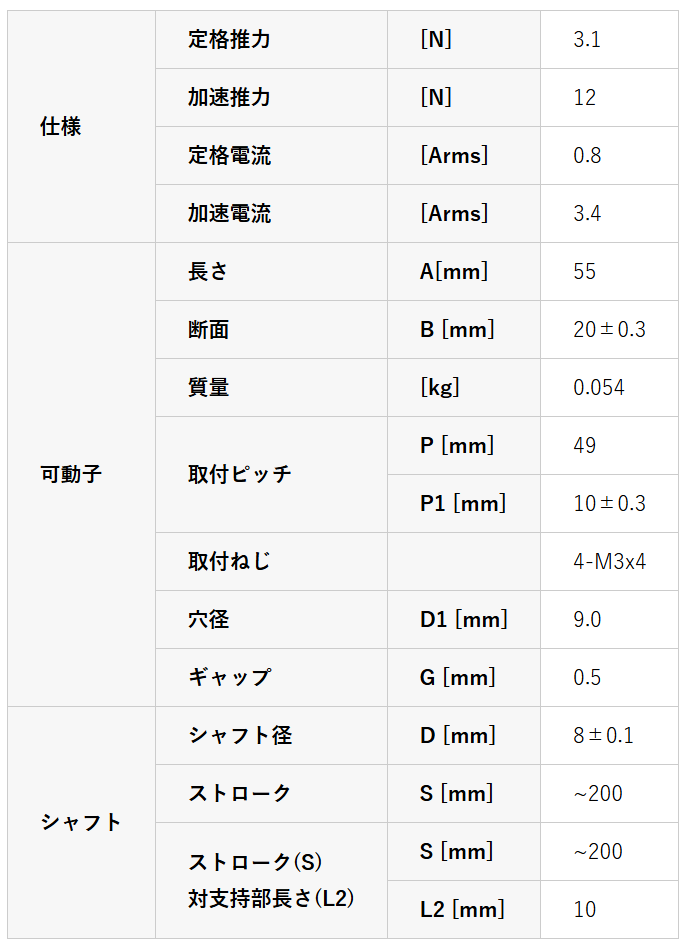This screenshot has height=944, width=684.
Task: Click the 取付ピッチ label cell
Action: click(240, 474)
